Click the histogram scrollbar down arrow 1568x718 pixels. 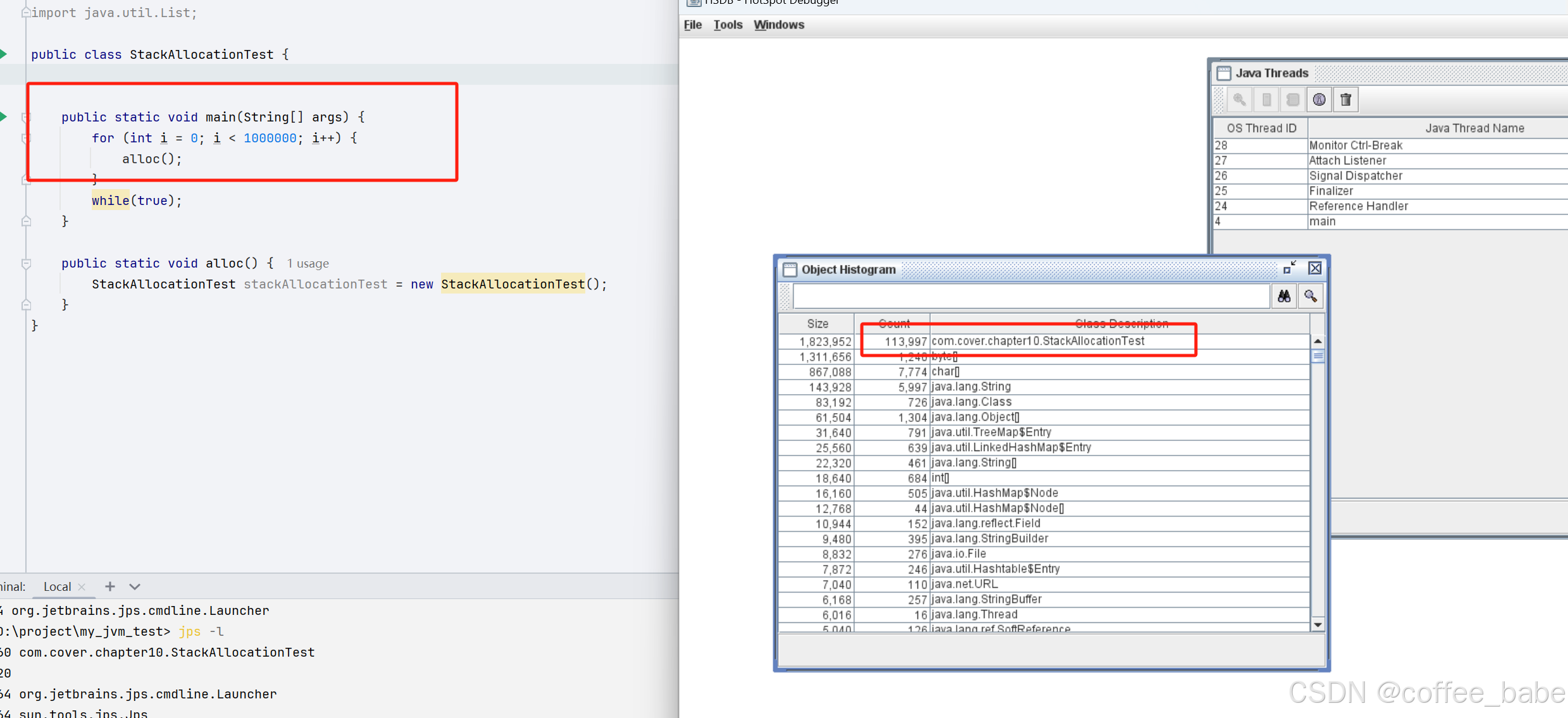coord(1318,624)
